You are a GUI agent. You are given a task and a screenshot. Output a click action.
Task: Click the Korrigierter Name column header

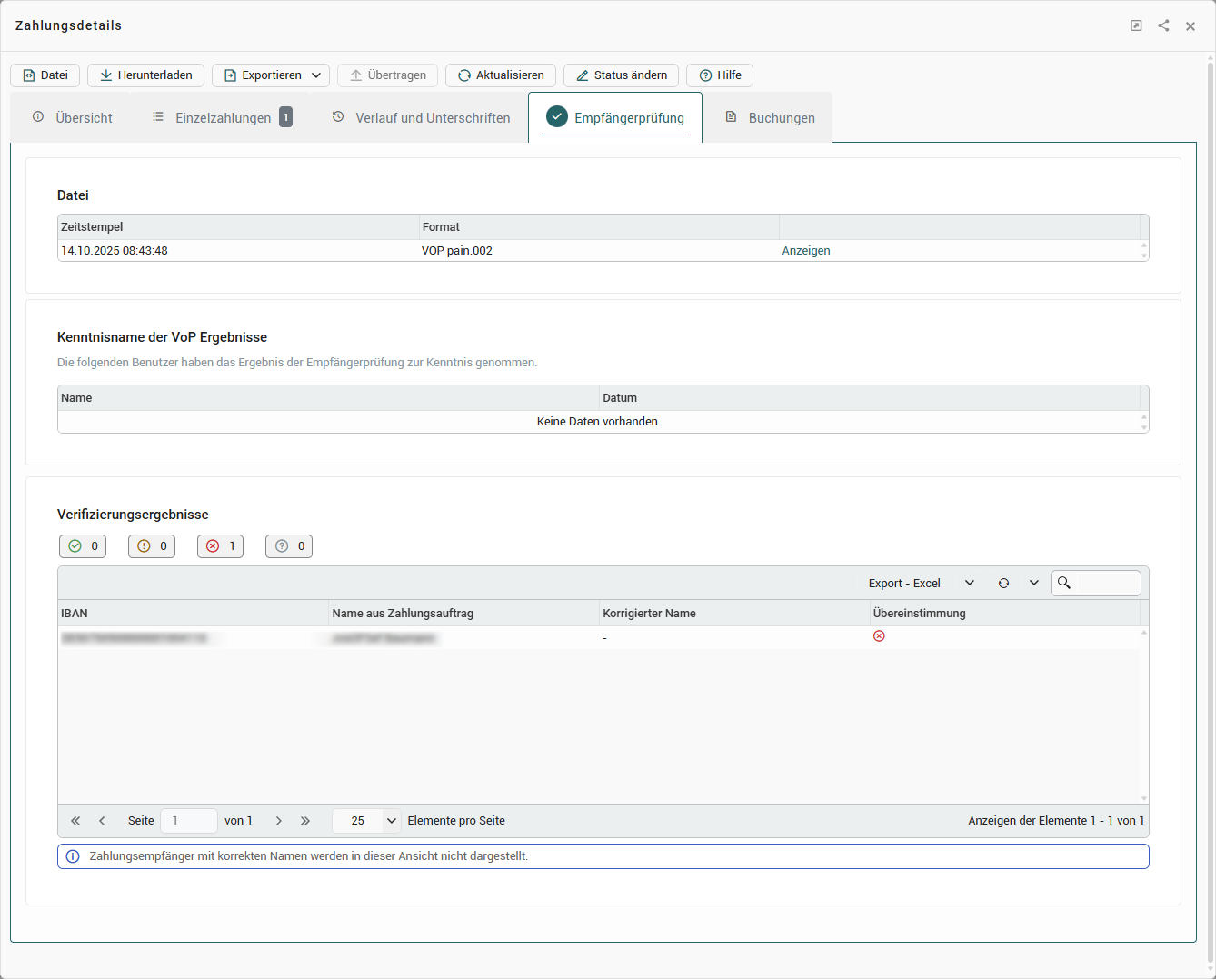click(734, 614)
